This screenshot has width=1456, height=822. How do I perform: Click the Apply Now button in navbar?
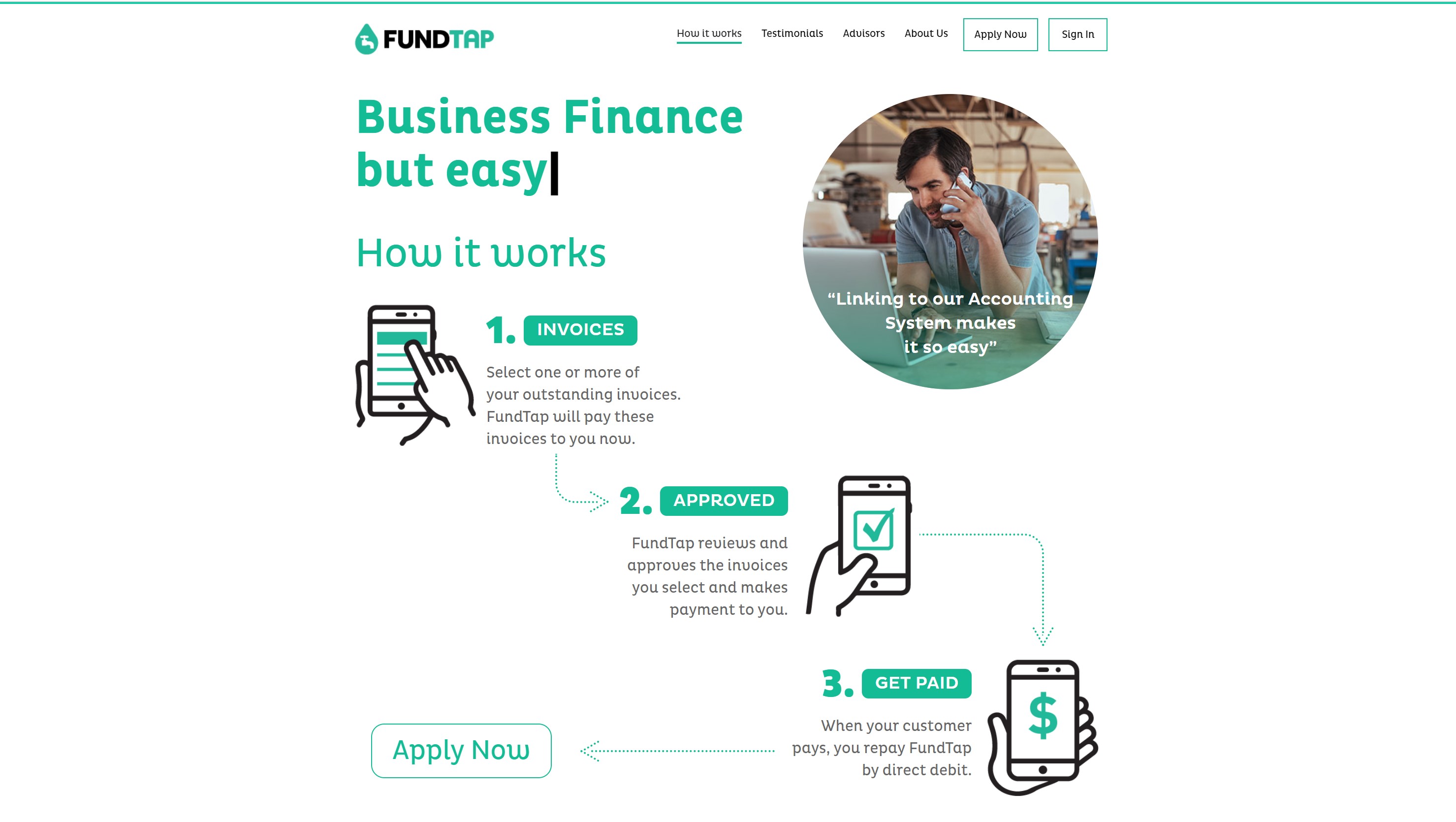coord(1001,34)
